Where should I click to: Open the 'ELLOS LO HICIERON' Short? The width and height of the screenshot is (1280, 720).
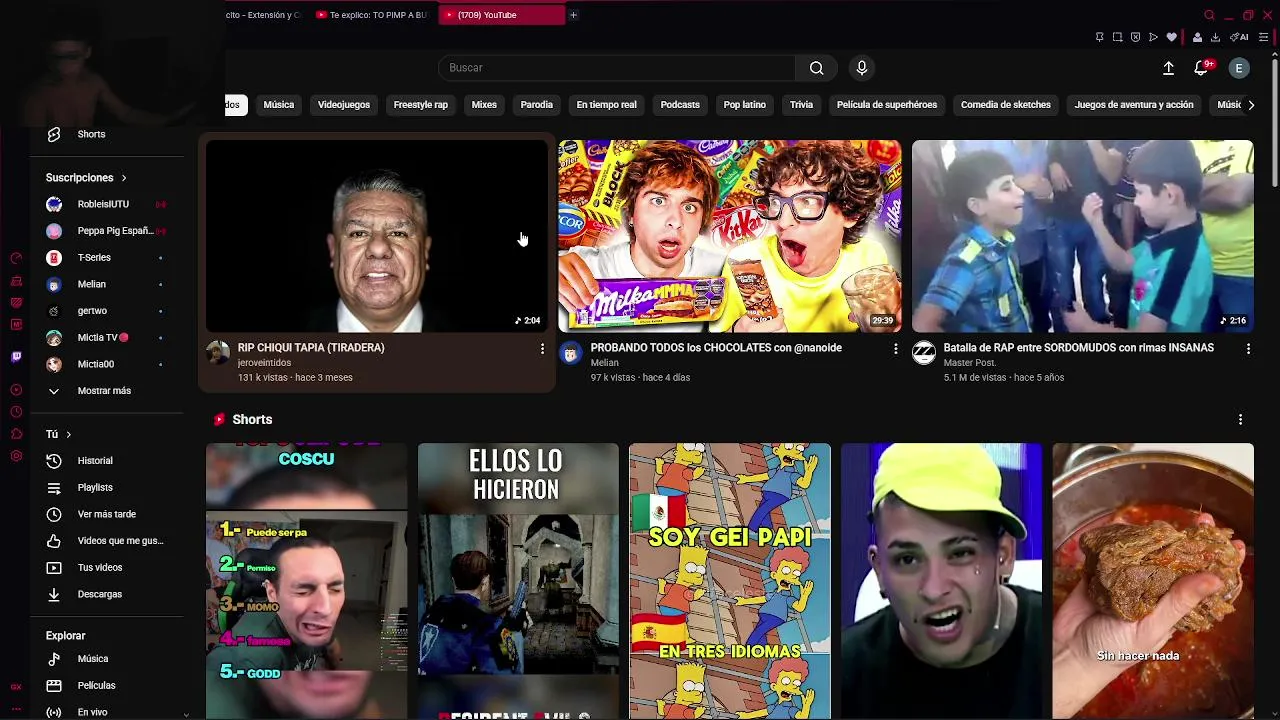coord(518,581)
